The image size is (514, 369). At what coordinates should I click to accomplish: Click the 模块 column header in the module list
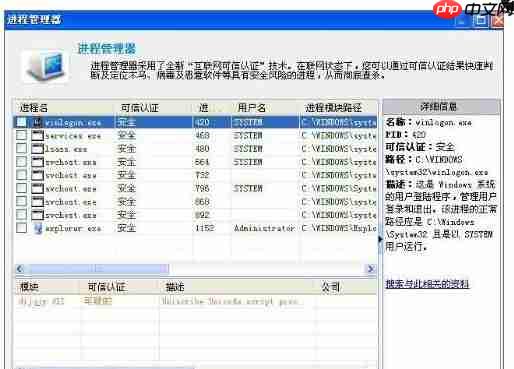pos(47,287)
